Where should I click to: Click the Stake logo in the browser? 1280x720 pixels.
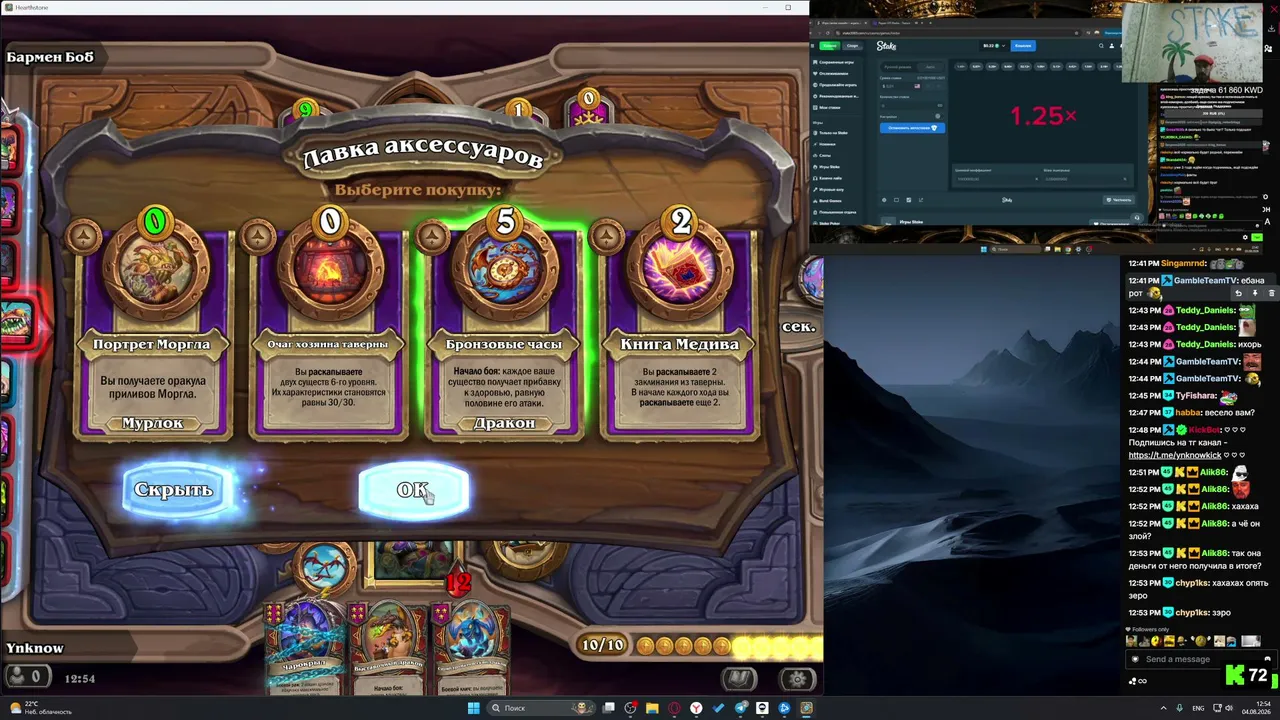[886, 46]
